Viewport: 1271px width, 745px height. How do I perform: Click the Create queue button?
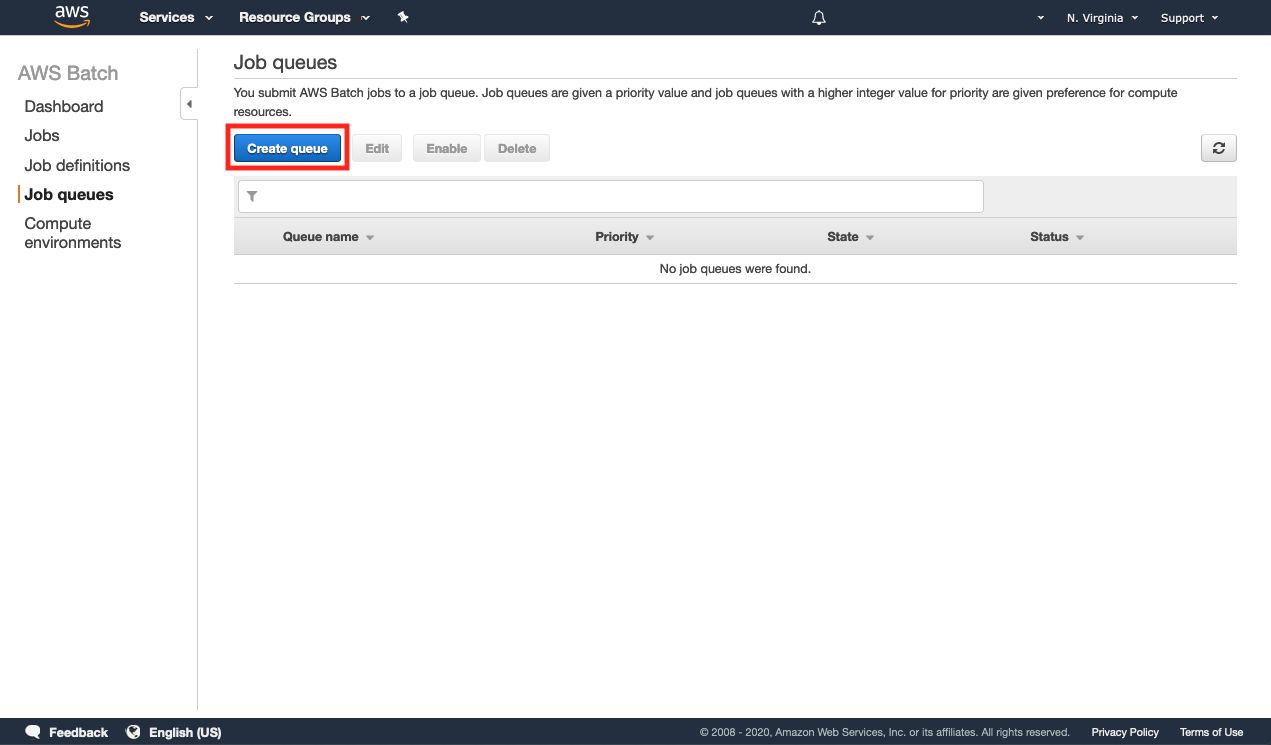pos(287,148)
